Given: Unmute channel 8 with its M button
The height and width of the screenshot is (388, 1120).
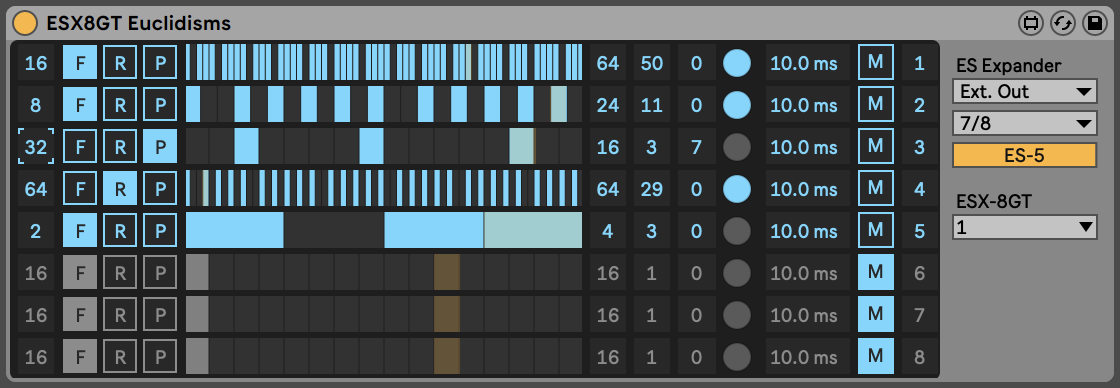Looking at the screenshot, I should tap(876, 356).
